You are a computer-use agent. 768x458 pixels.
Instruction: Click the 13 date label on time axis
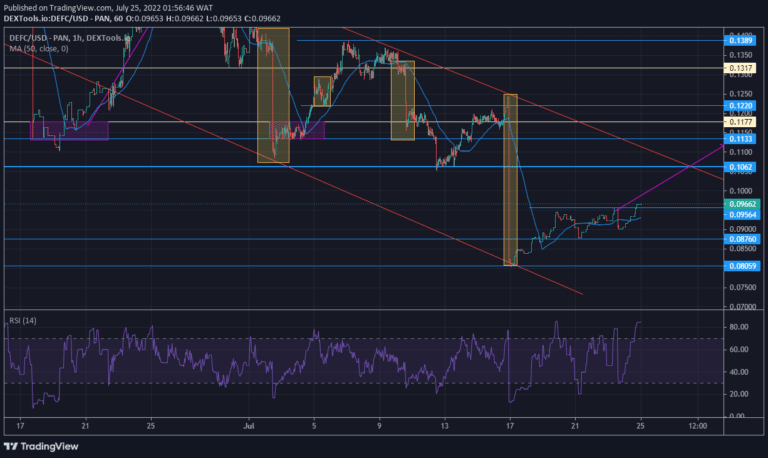click(x=444, y=426)
